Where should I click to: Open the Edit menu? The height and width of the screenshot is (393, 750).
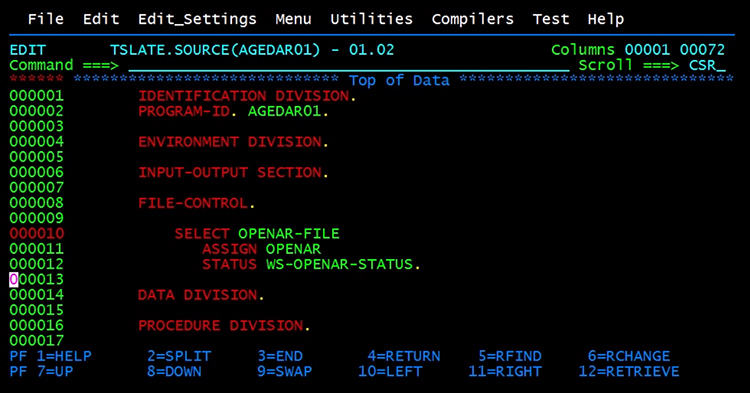coord(101,19)
